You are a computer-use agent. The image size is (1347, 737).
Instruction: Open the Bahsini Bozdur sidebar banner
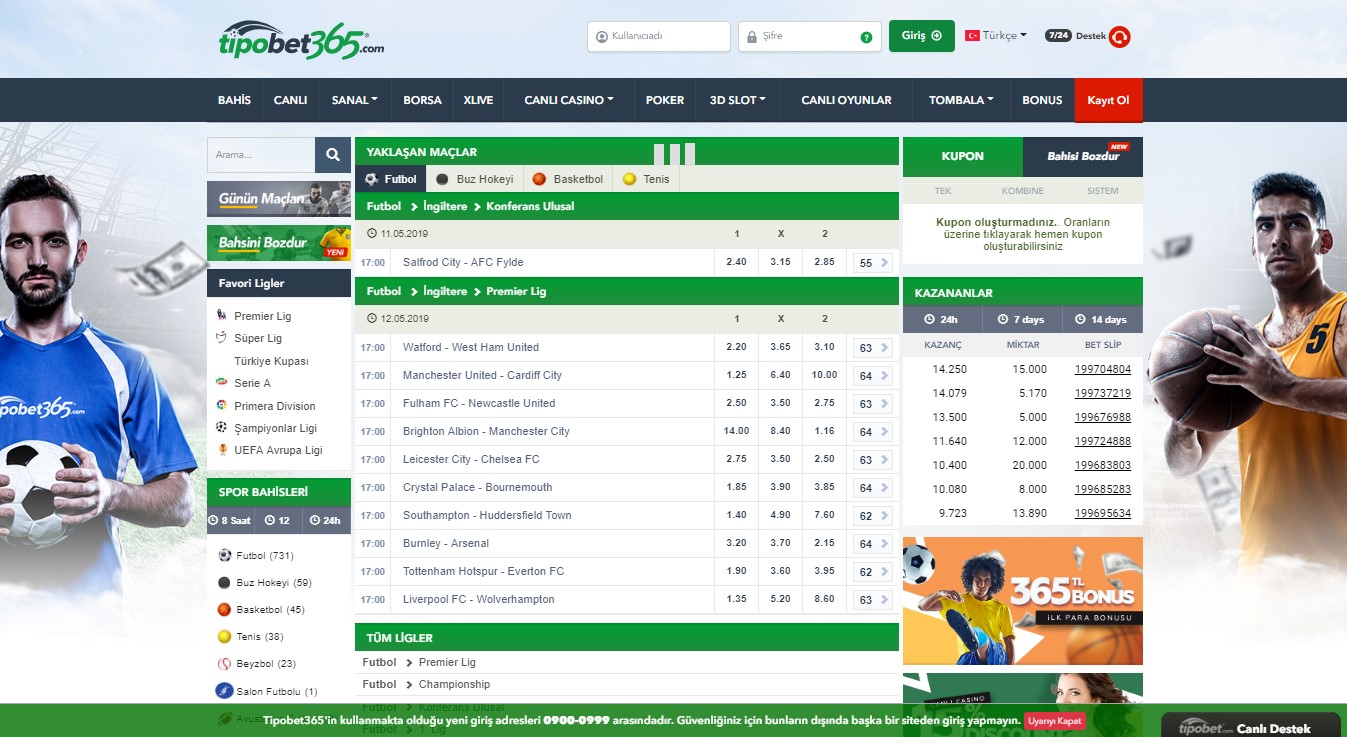point(279,243)
